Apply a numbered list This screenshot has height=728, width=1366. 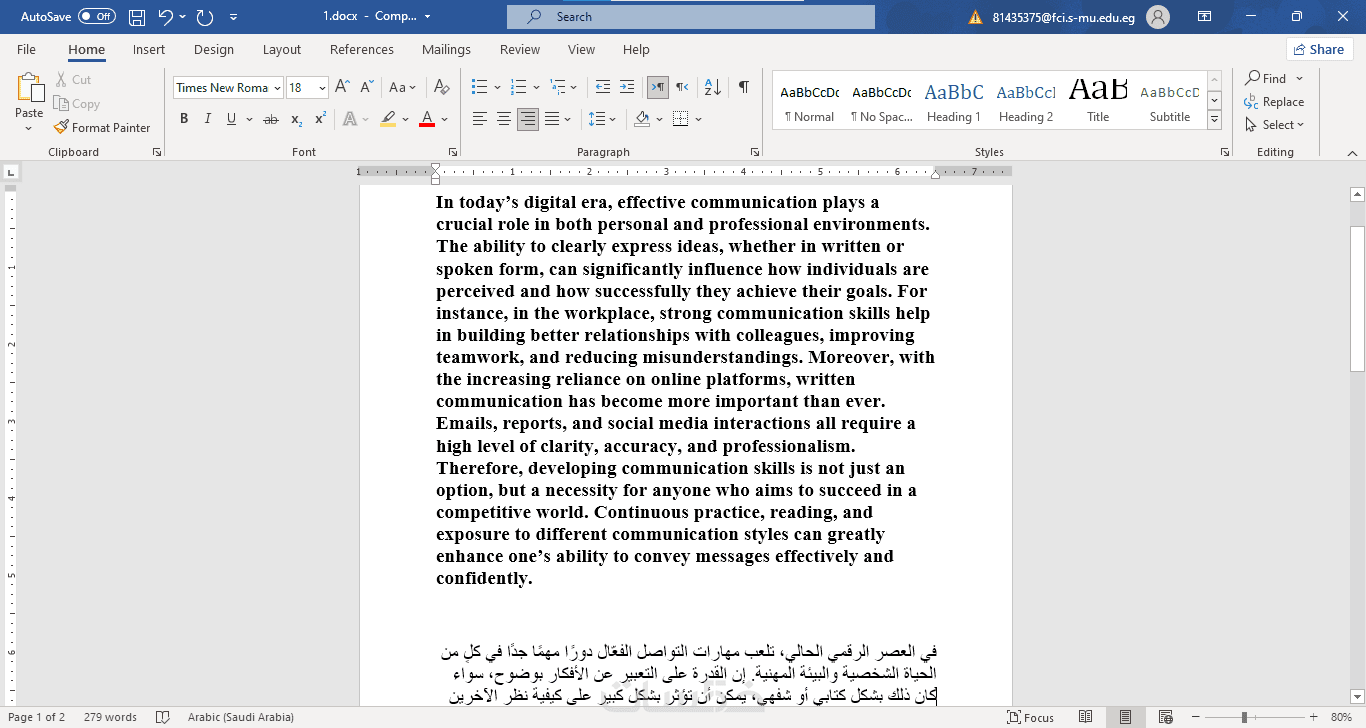click(x=519, y=88)
